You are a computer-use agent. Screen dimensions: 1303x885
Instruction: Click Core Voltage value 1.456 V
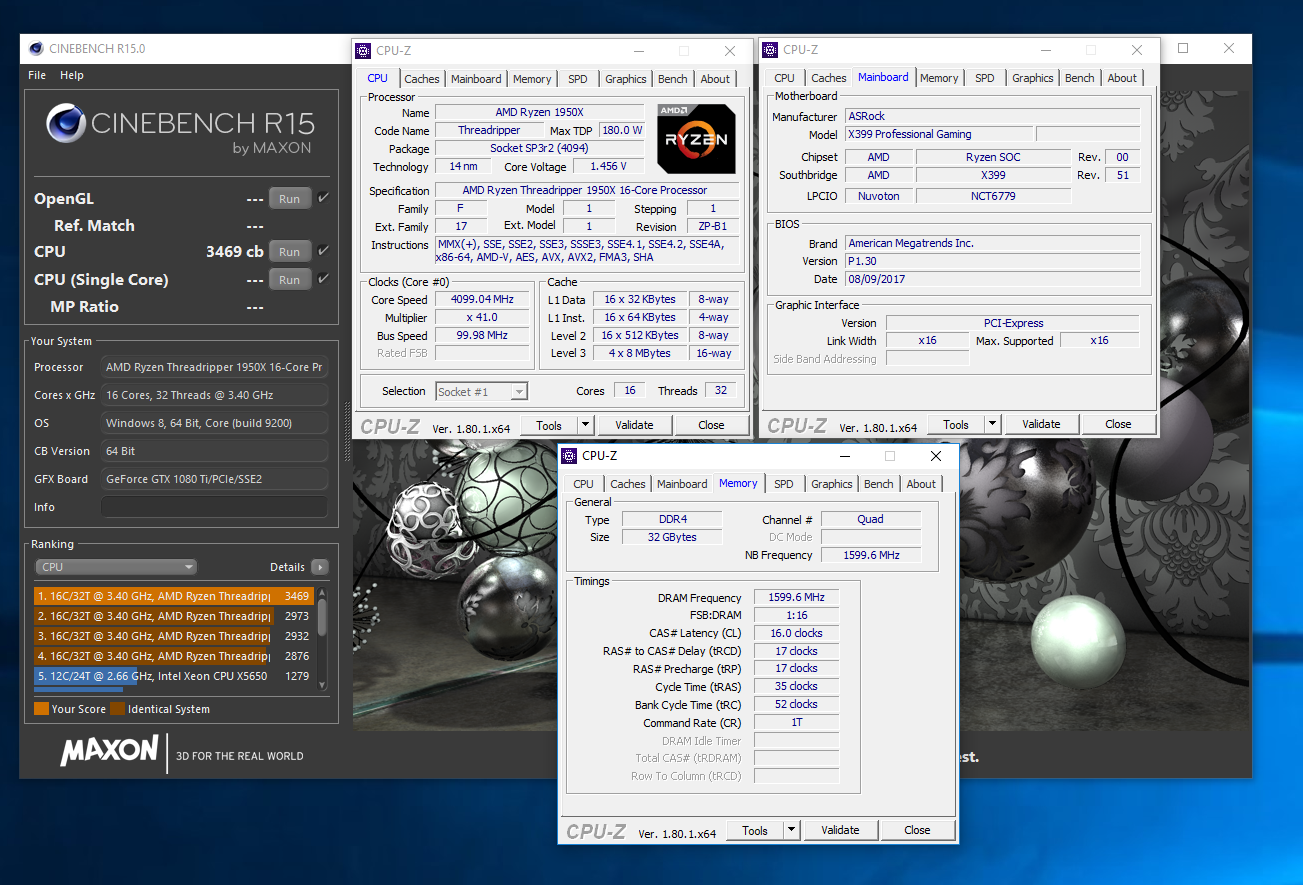click(x=609, y=167)
